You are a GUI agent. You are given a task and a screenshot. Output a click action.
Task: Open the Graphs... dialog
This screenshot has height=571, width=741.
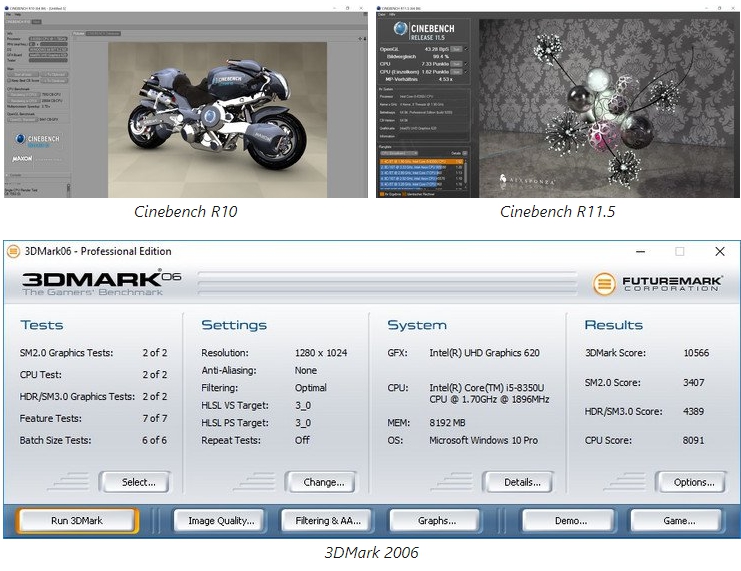pos(436,520)
